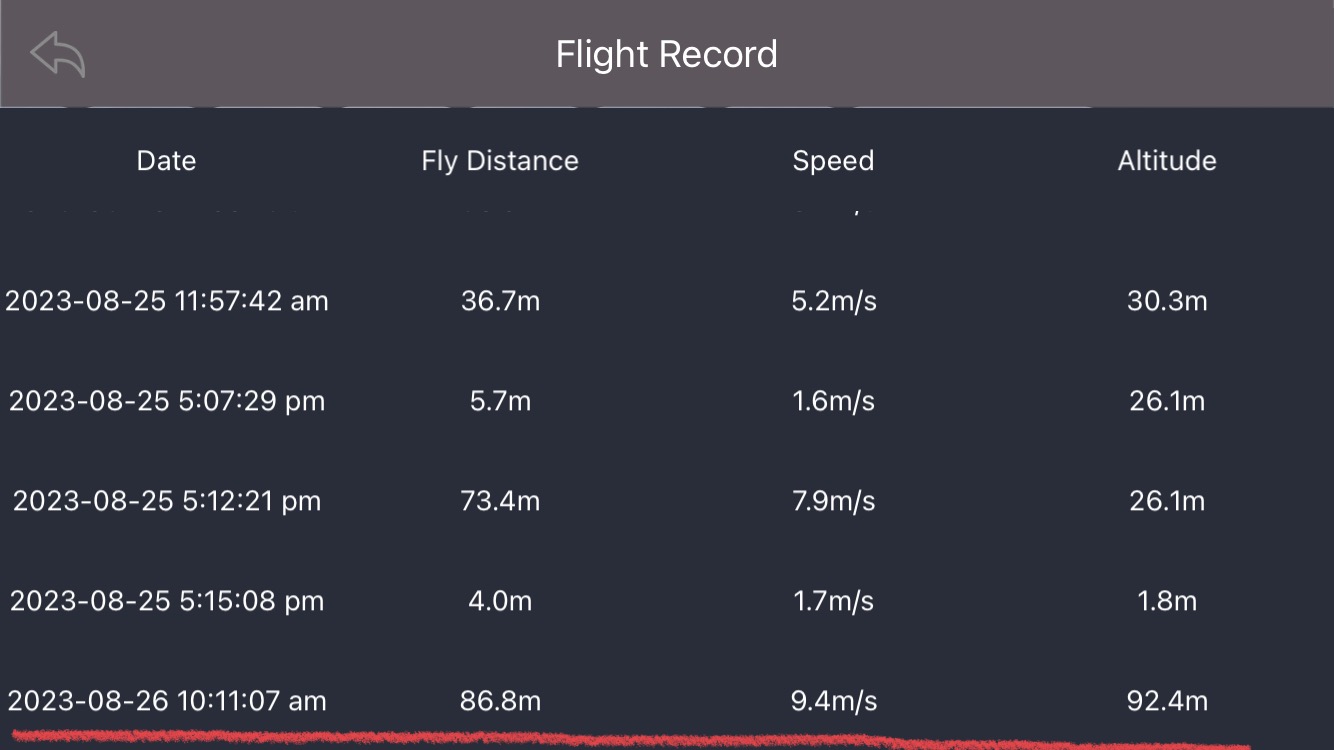The image size is (1334, 750).
Task: Select the 2023-08-25 5:12:21 pm record
Action: click(x=167, y=501)
